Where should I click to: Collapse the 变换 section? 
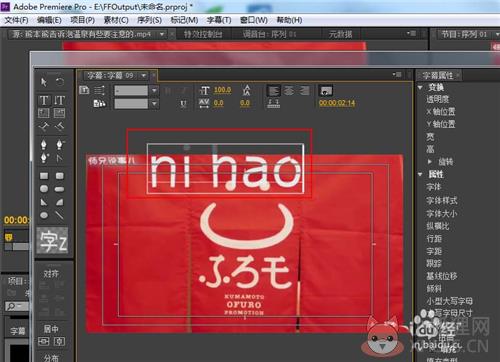point(420,87)
